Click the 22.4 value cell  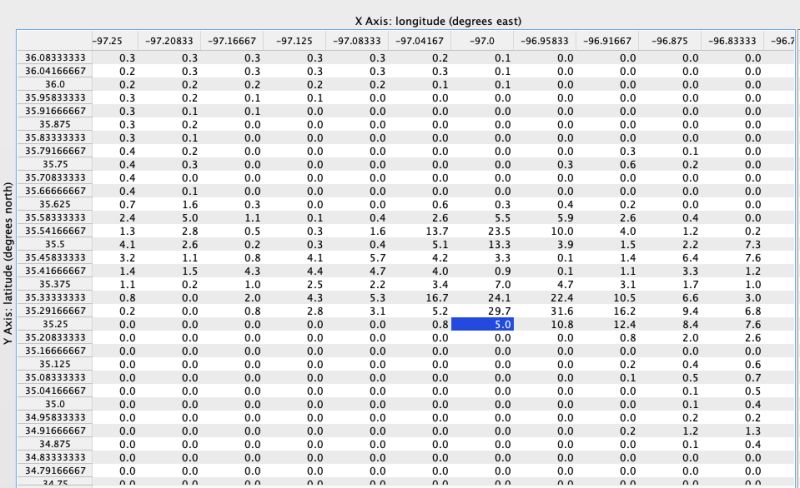coord(544,298)
